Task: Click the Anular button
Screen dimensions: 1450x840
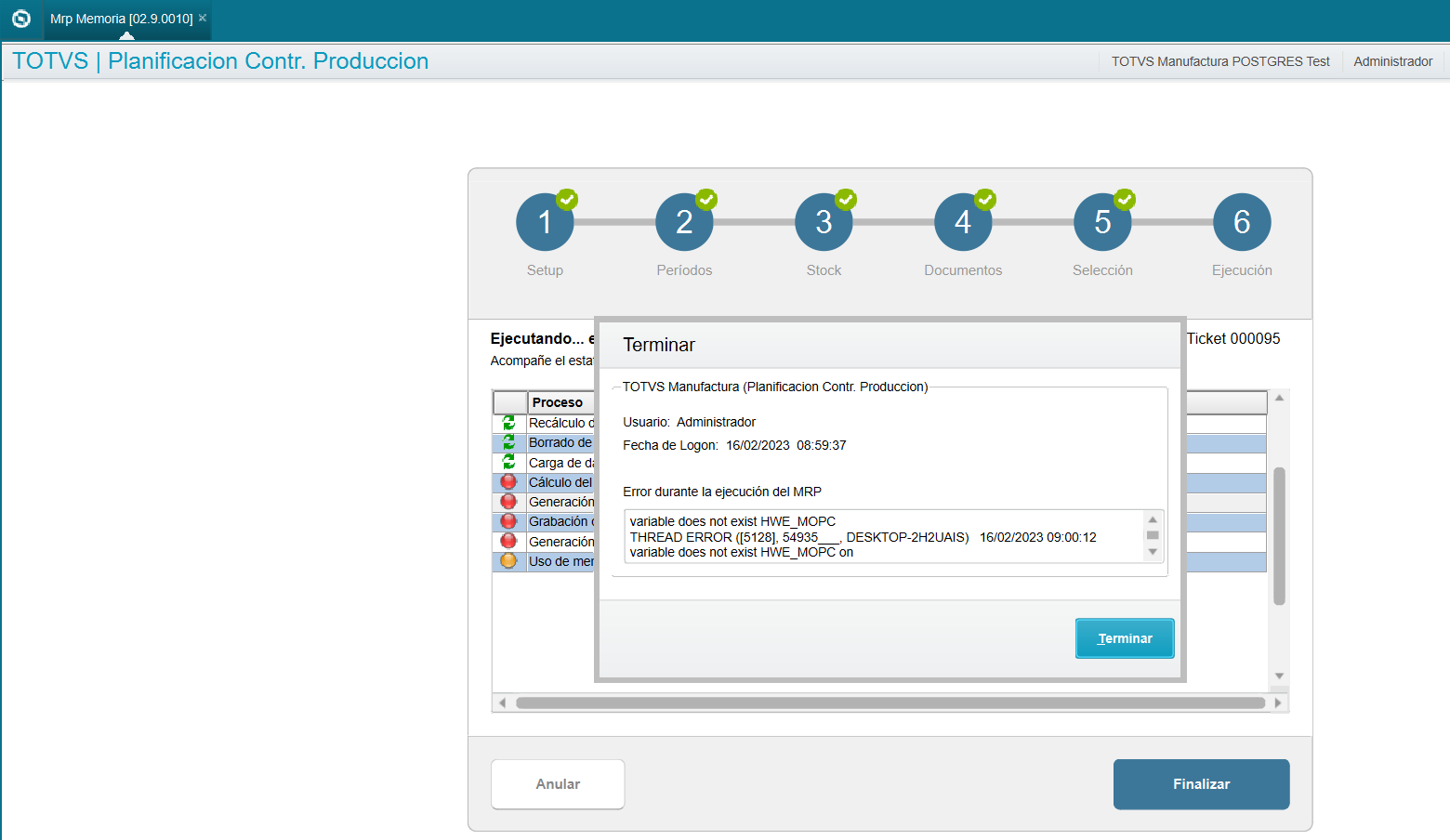Action: pos(558,784)
